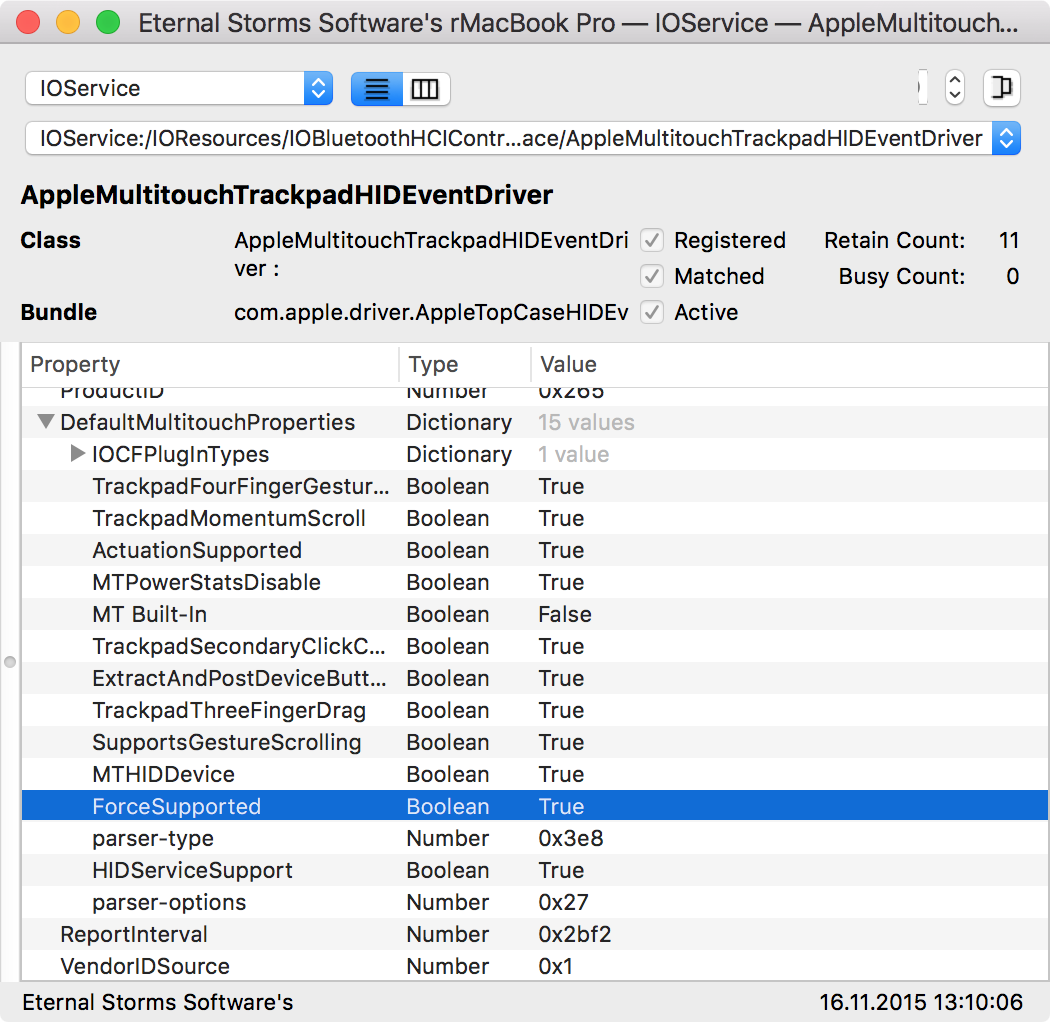Select the MT Built-In property

[534, 614]
